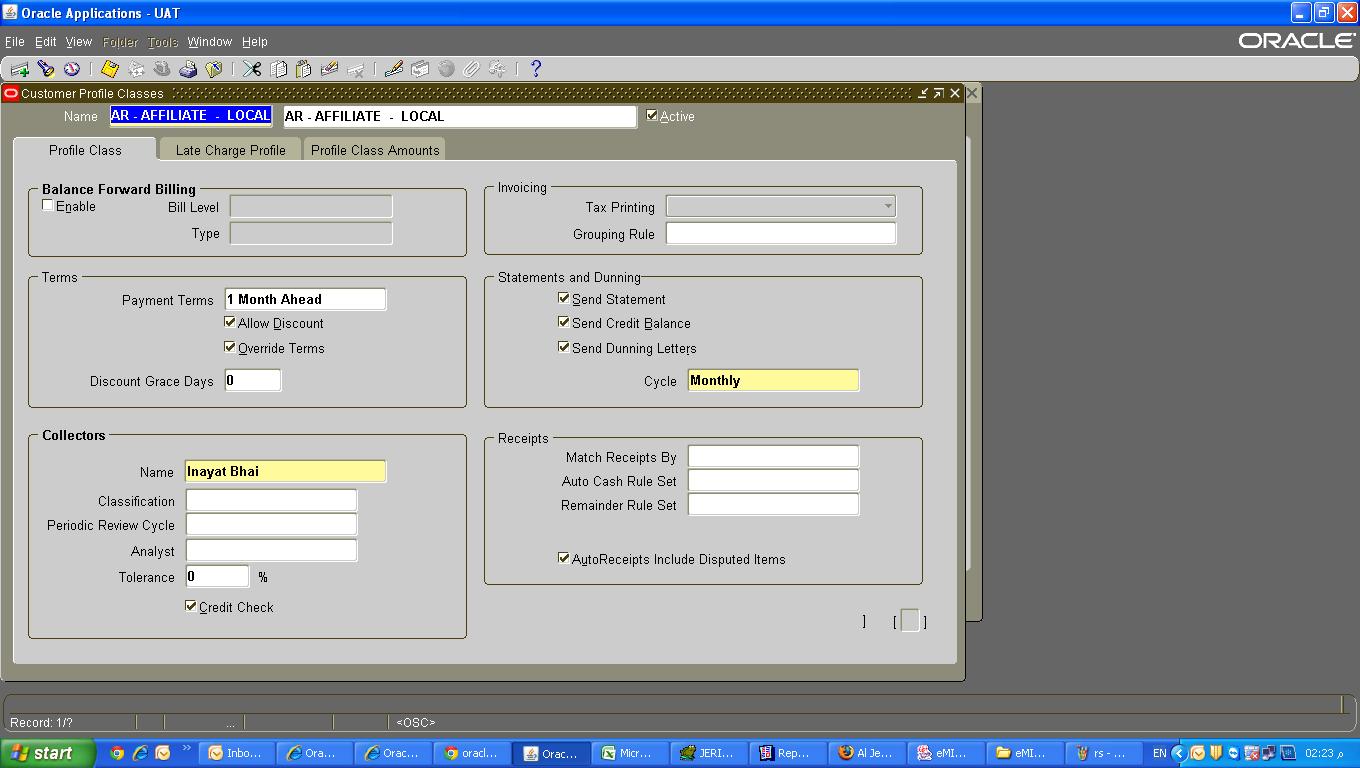Cut selection with the scissors icon

[x=252, y=69]
